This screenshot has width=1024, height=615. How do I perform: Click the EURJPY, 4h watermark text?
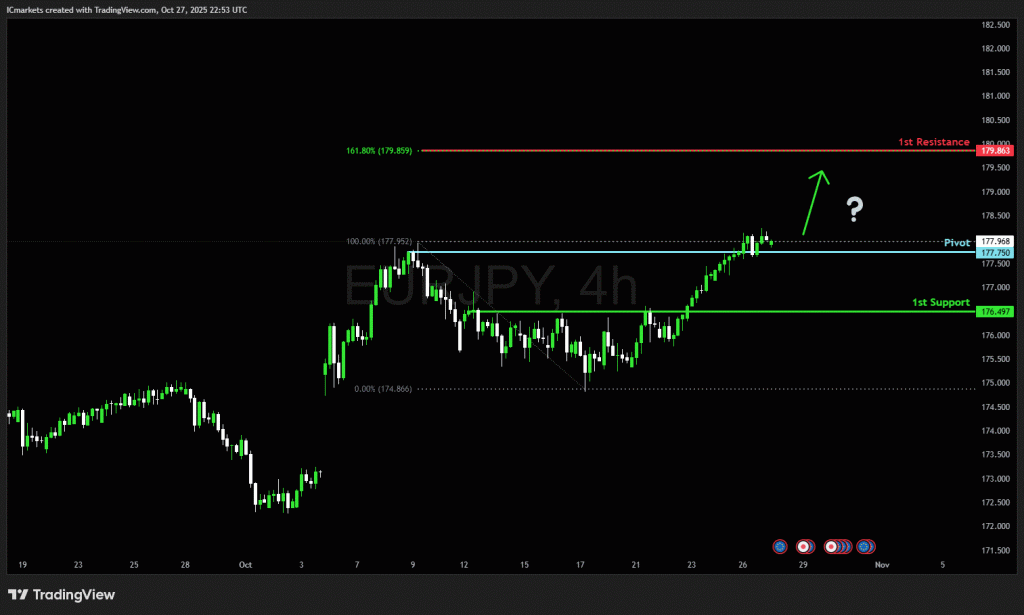coord(490,287)
